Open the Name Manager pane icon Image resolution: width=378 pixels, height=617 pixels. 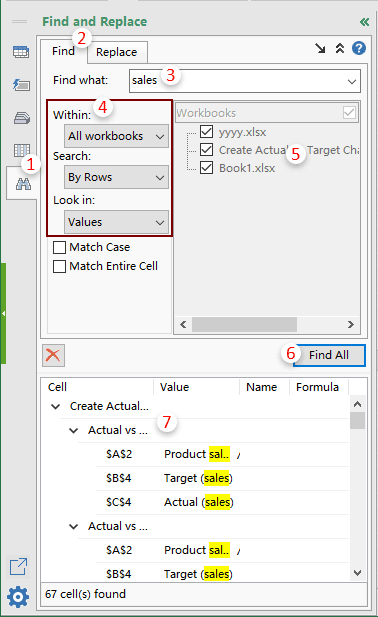click(x=22, y=118)
